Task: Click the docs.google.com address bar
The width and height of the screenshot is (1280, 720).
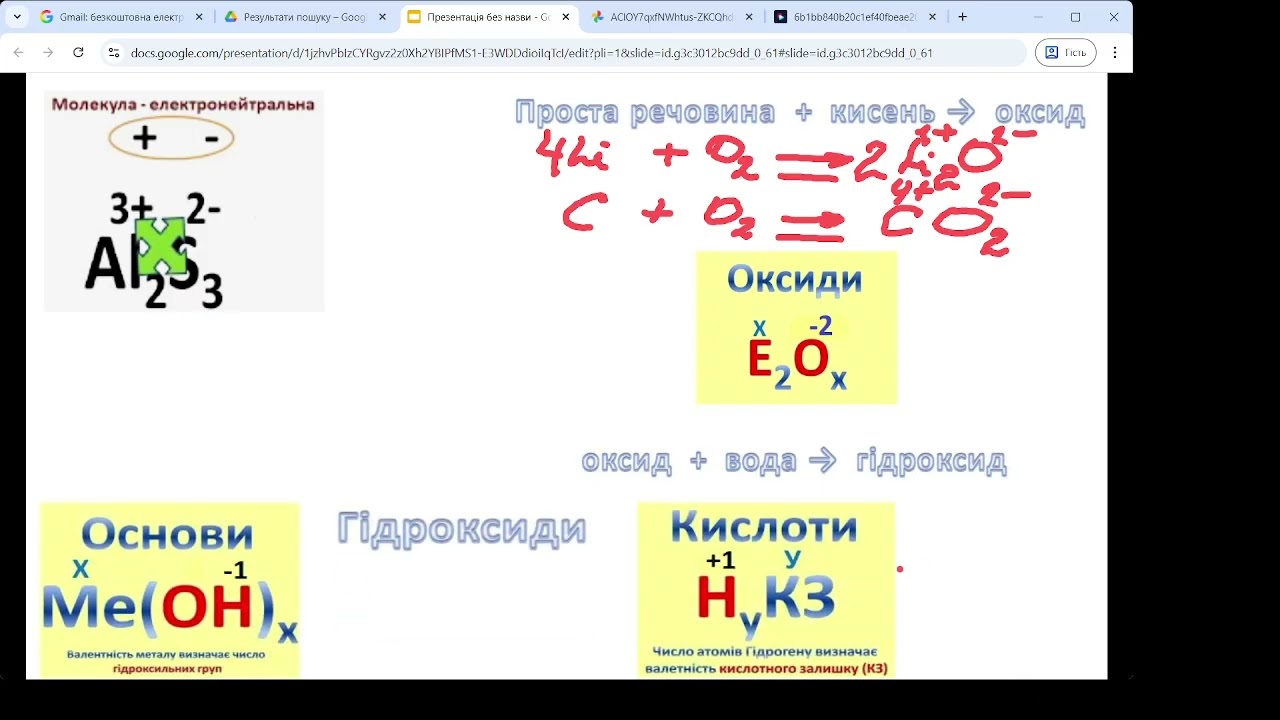Action: coord(565,52)
